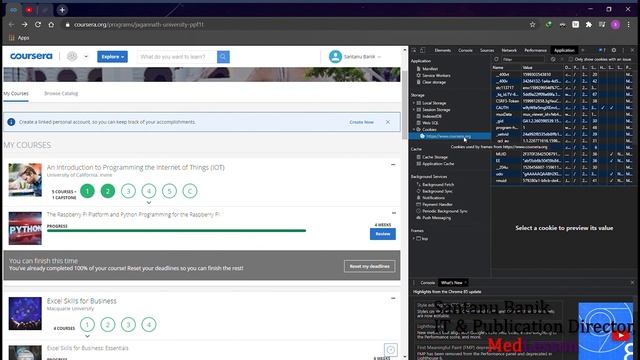
Task: Toggle DevTools inspect element tool
Action: (414, 50)
